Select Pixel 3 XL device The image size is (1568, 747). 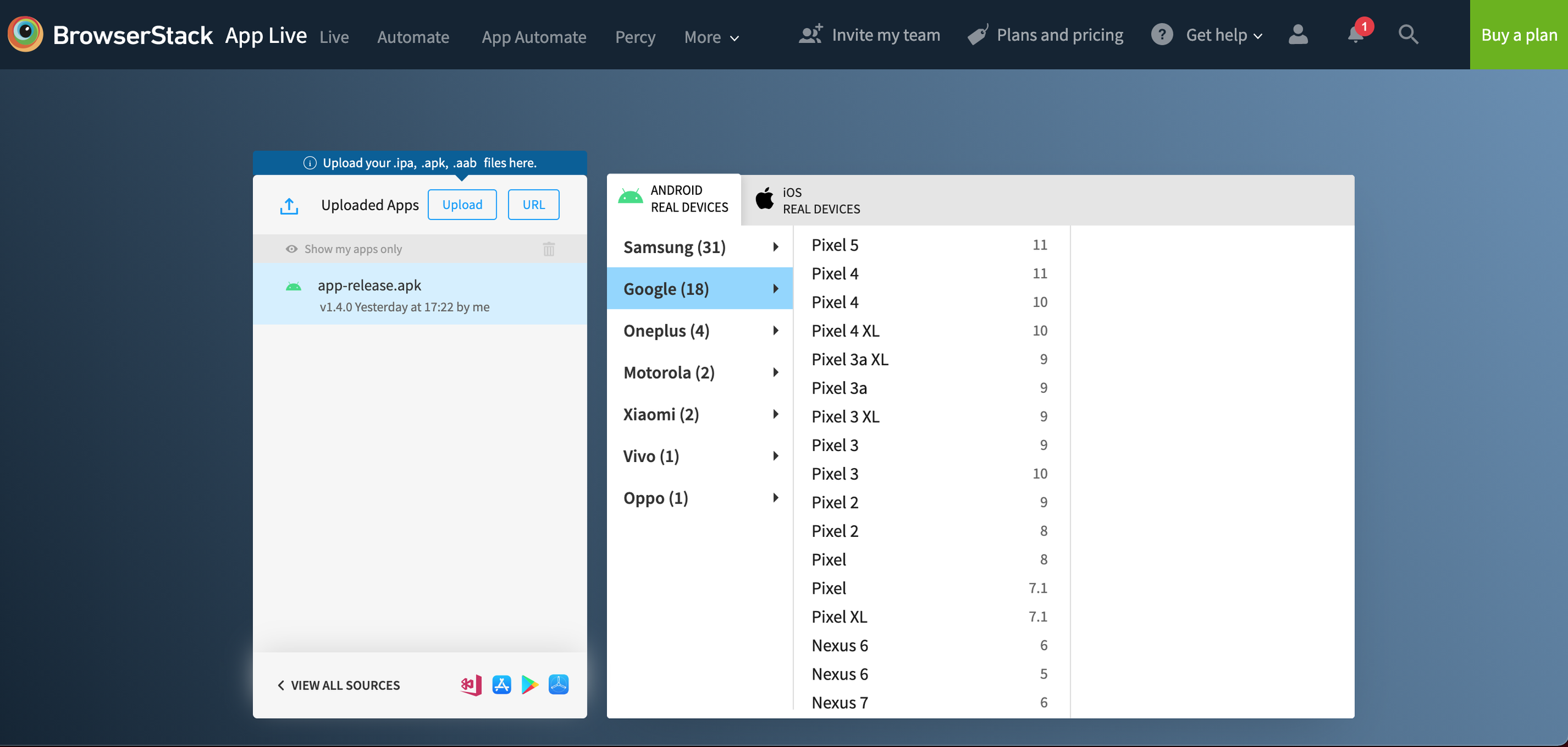coord(930,417)
